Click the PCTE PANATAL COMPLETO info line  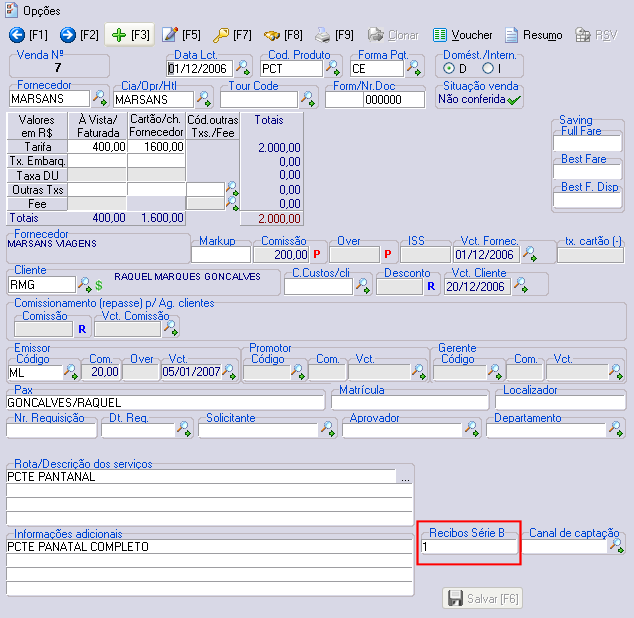(209, 547)
